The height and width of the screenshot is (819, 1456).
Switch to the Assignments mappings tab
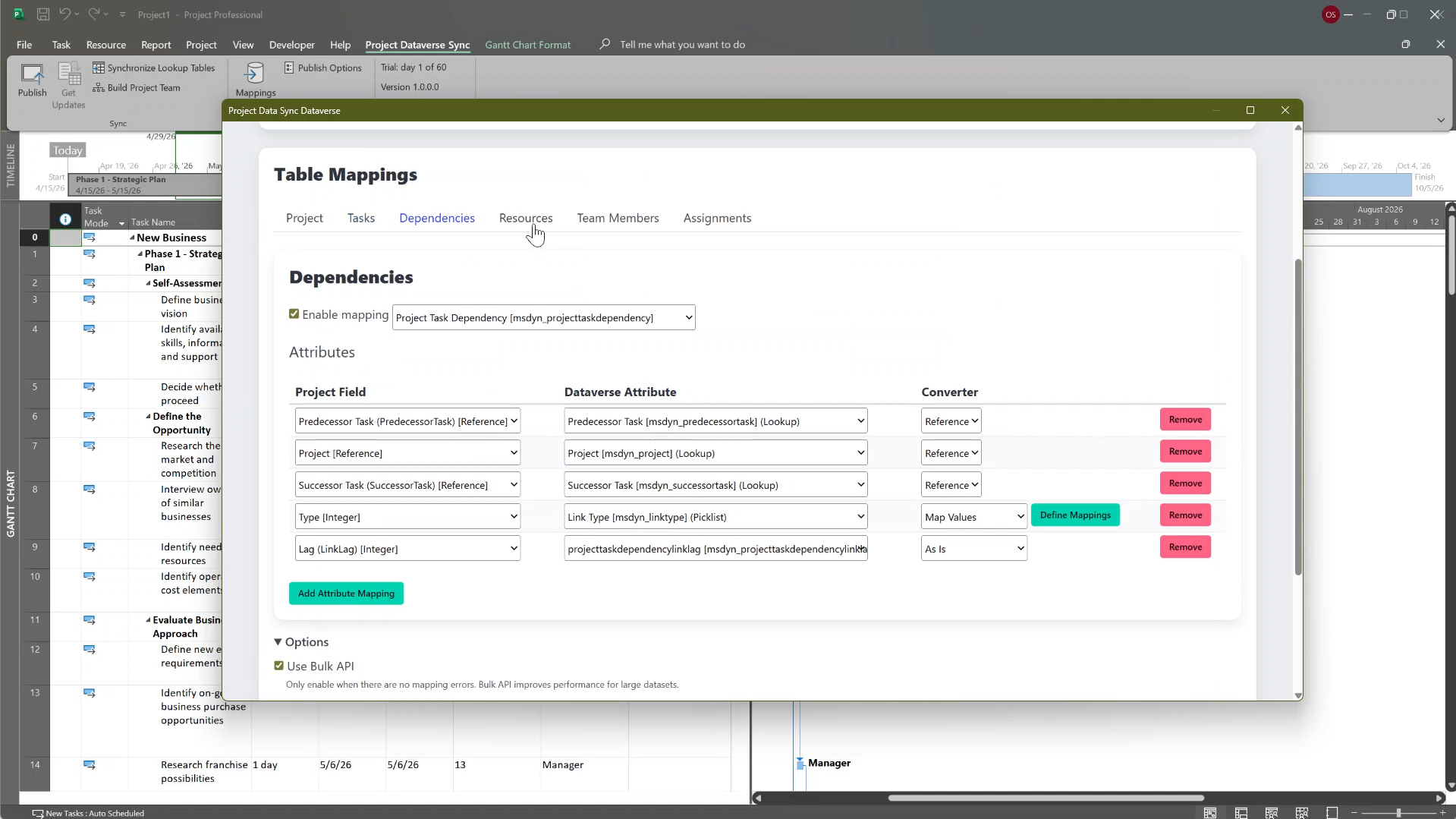point(717,218)
